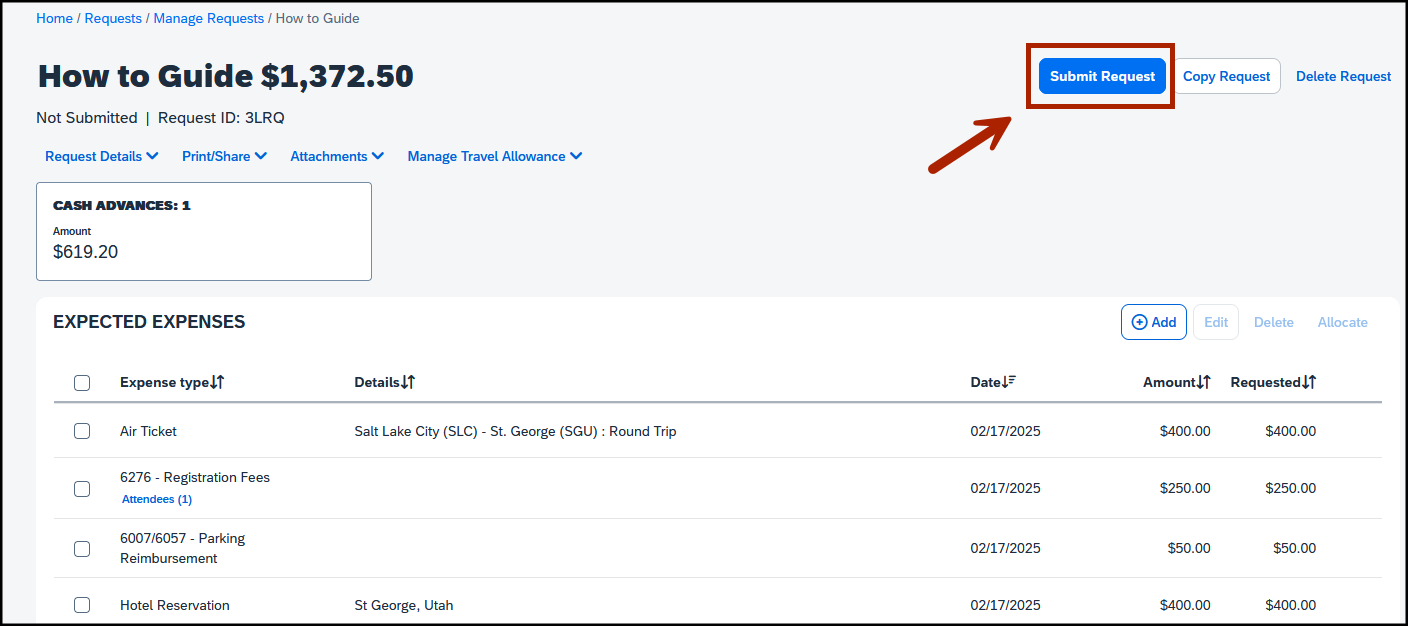This screenshot has width=1408, height=626.
Task: Sort by the Requested column
Action: click(x=1273, y=382)
